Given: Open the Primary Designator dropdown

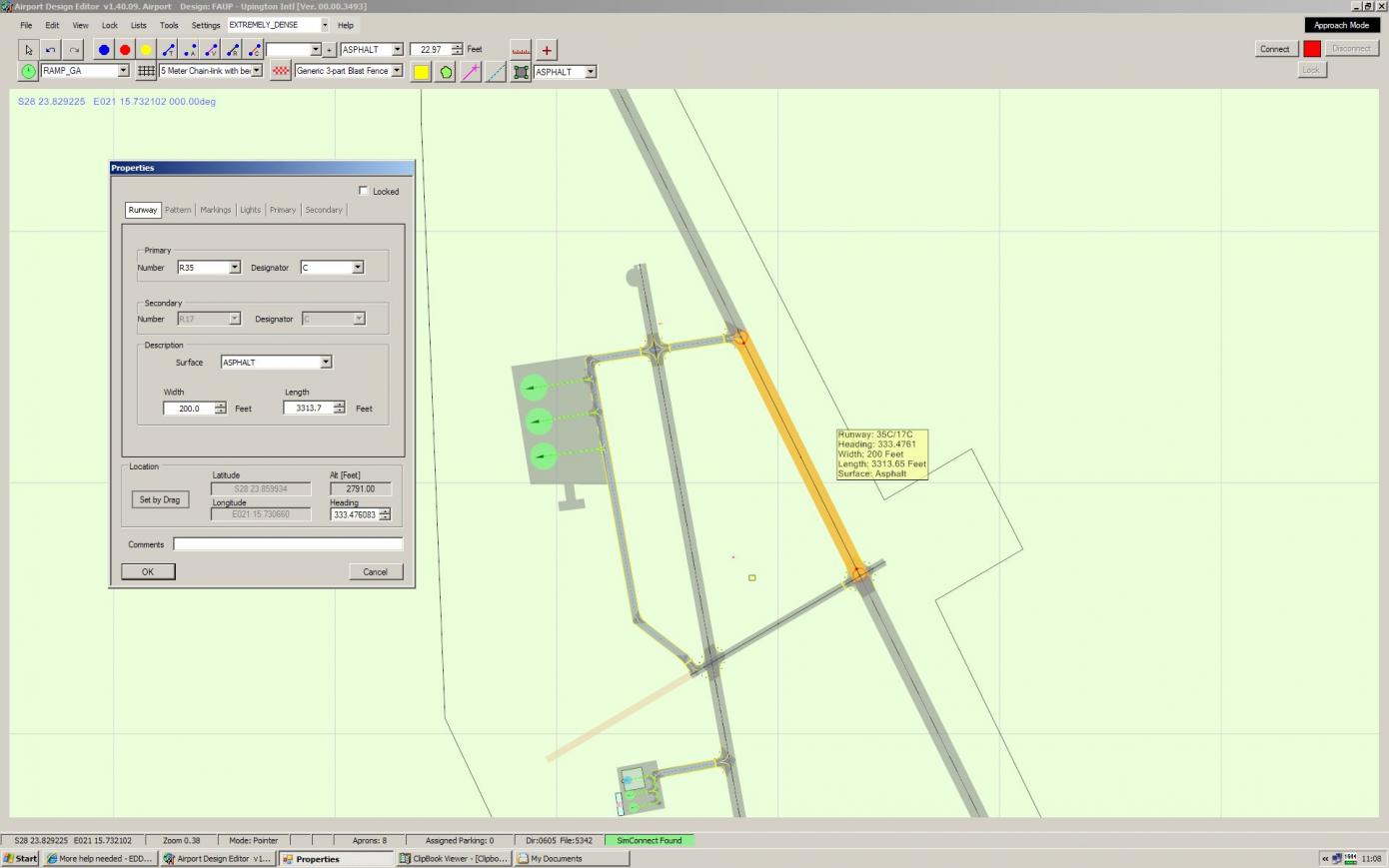Looking at the screenshot, I should 358,268.
